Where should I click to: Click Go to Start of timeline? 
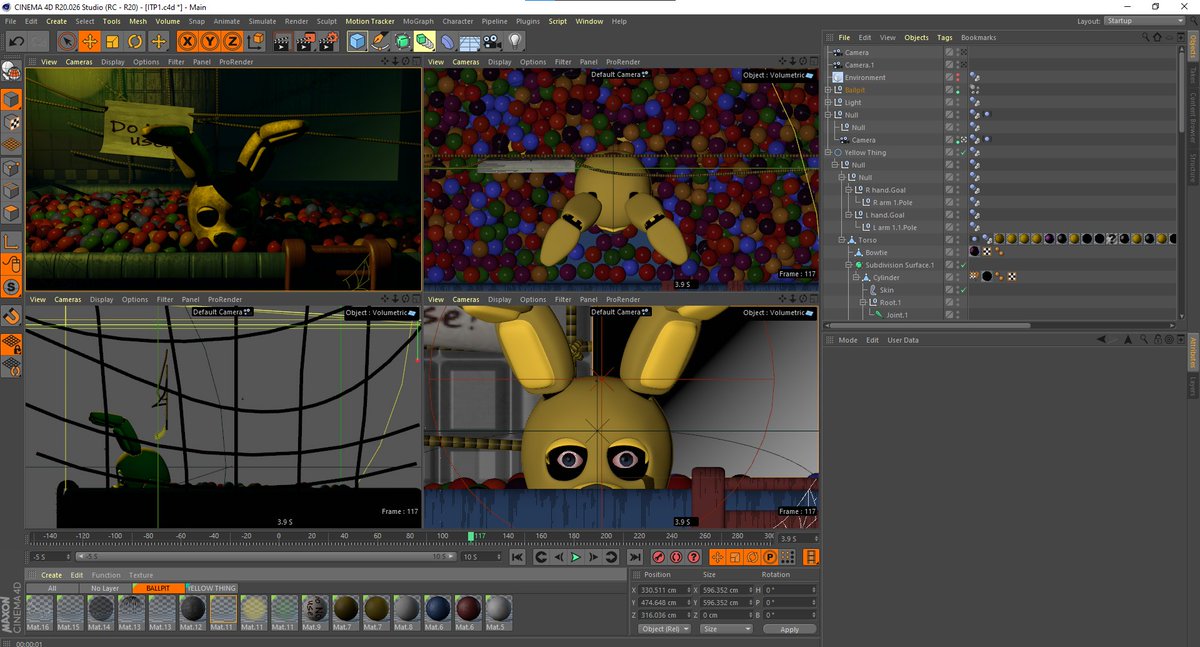pyautogui.click(x=518, y=557)
